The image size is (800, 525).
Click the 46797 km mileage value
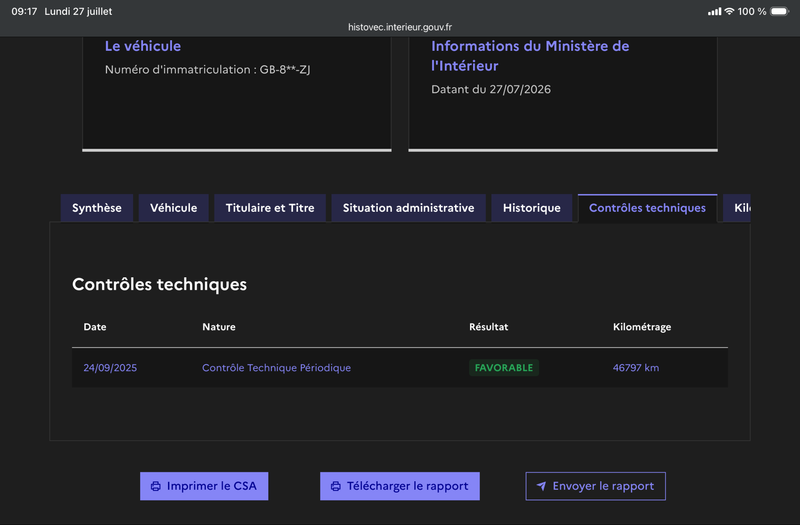coord(636,368)
